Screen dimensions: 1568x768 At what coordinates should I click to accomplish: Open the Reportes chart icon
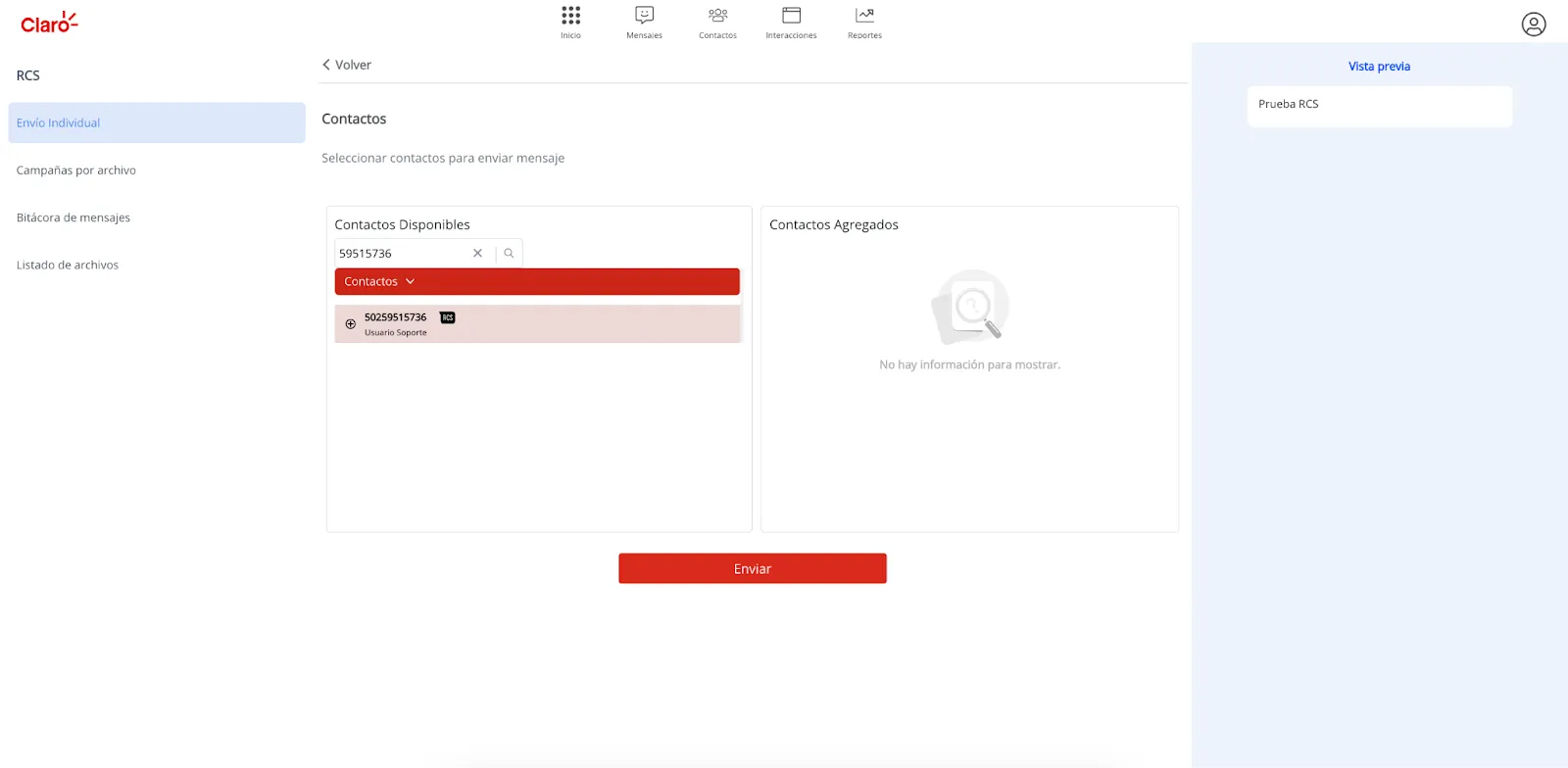click(864, 16)
